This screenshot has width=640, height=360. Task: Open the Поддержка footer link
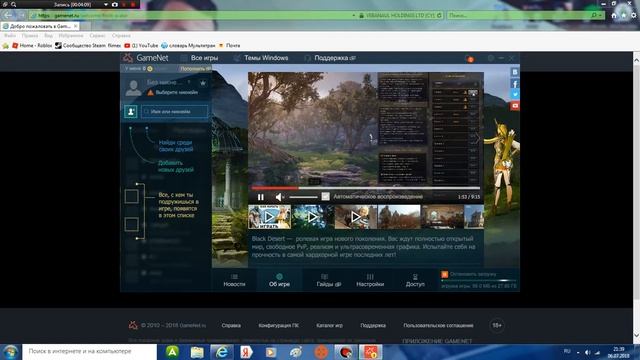(373, 325)
